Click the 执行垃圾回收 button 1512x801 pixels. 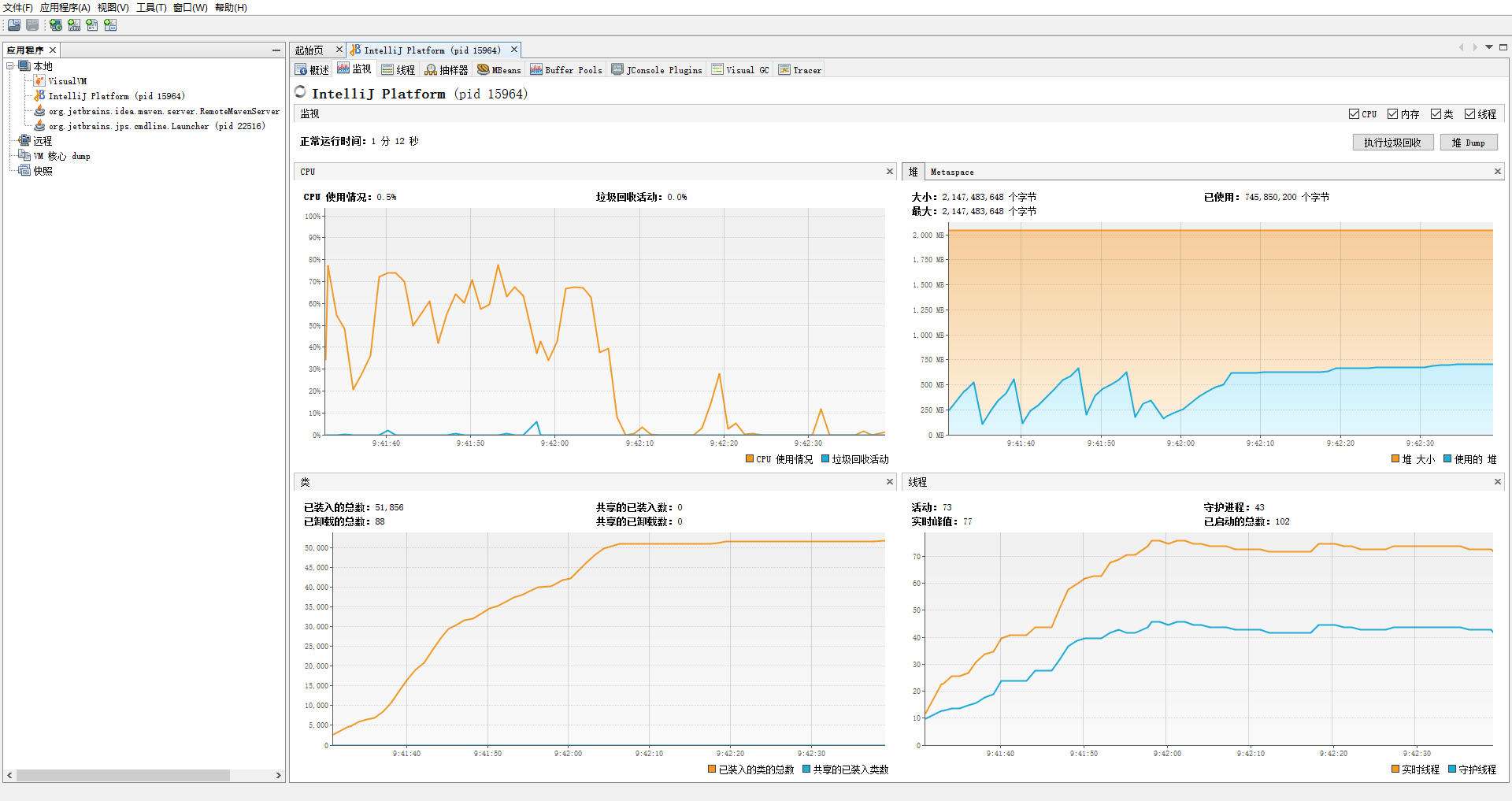[x=1393, y=143]
